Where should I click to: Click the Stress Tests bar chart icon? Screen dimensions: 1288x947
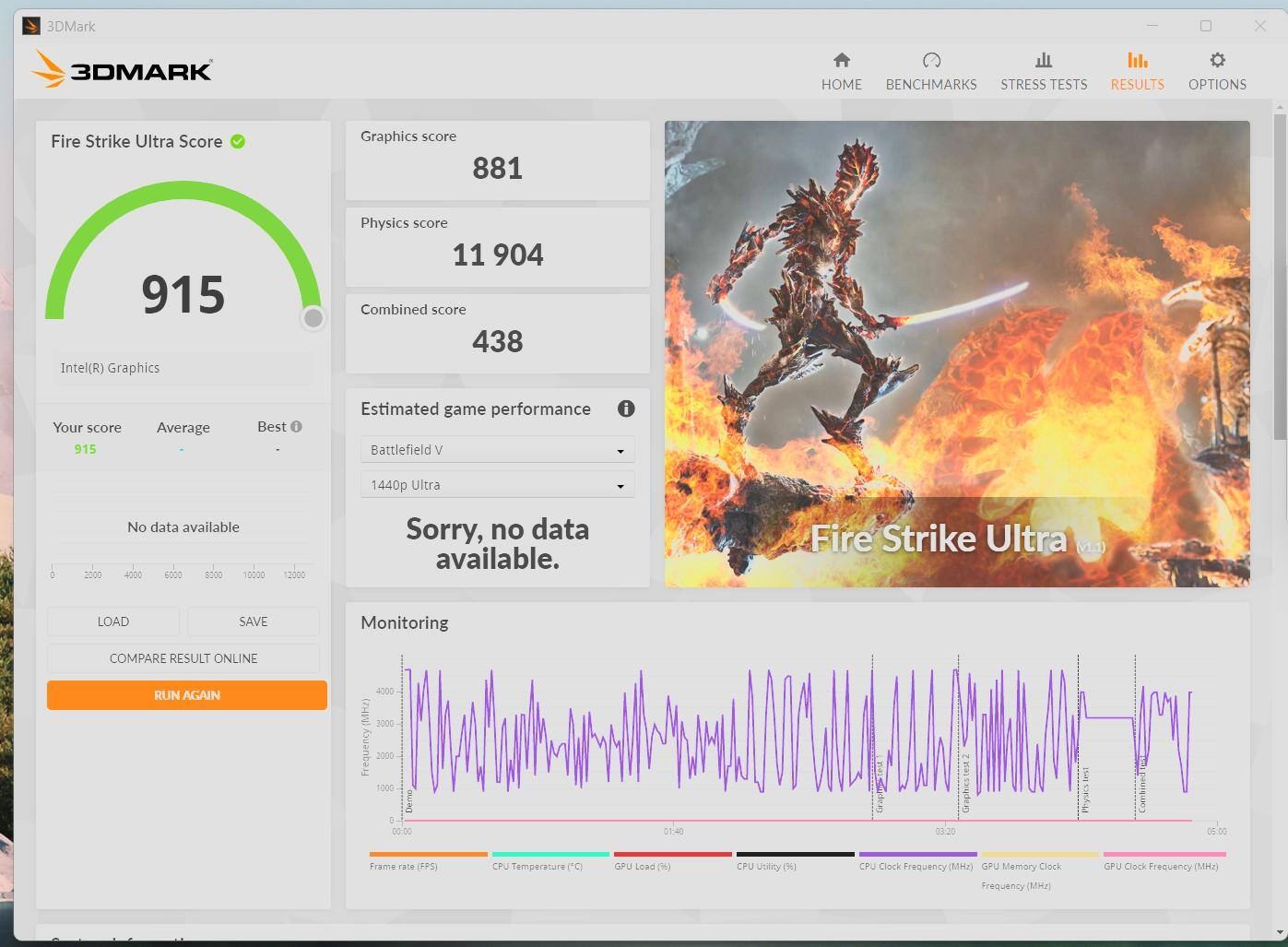(x=1043, y=61)
